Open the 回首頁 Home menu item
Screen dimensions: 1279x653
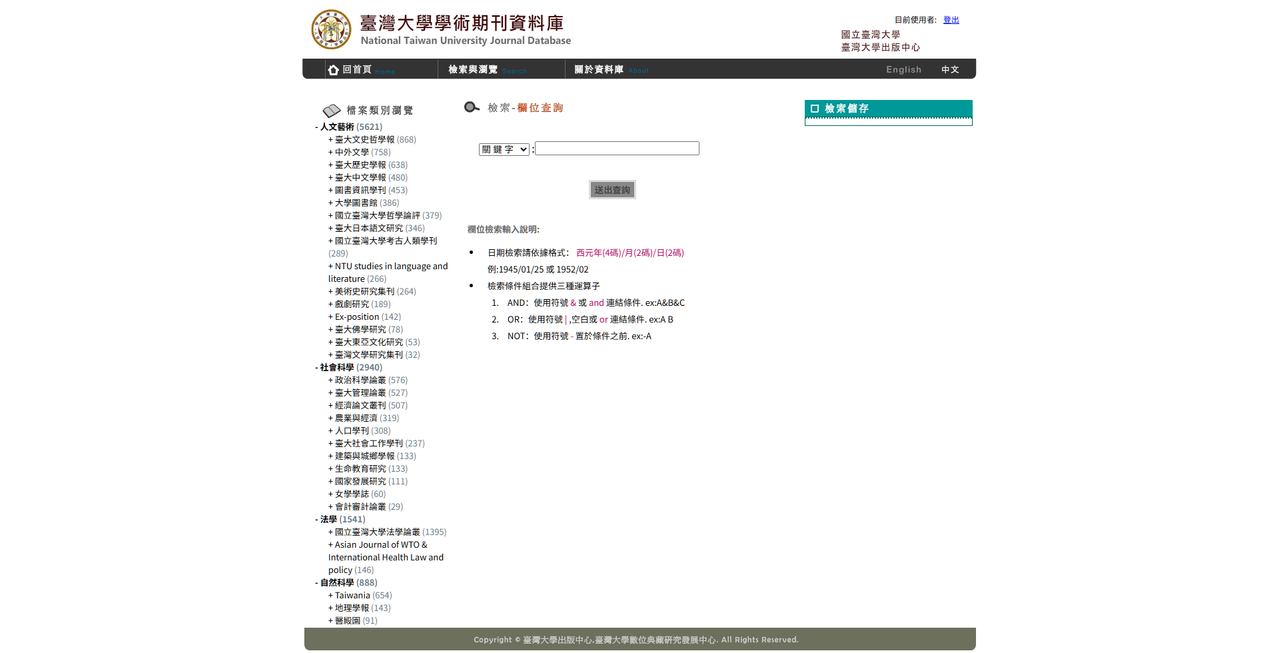click(x=369, y=69)
